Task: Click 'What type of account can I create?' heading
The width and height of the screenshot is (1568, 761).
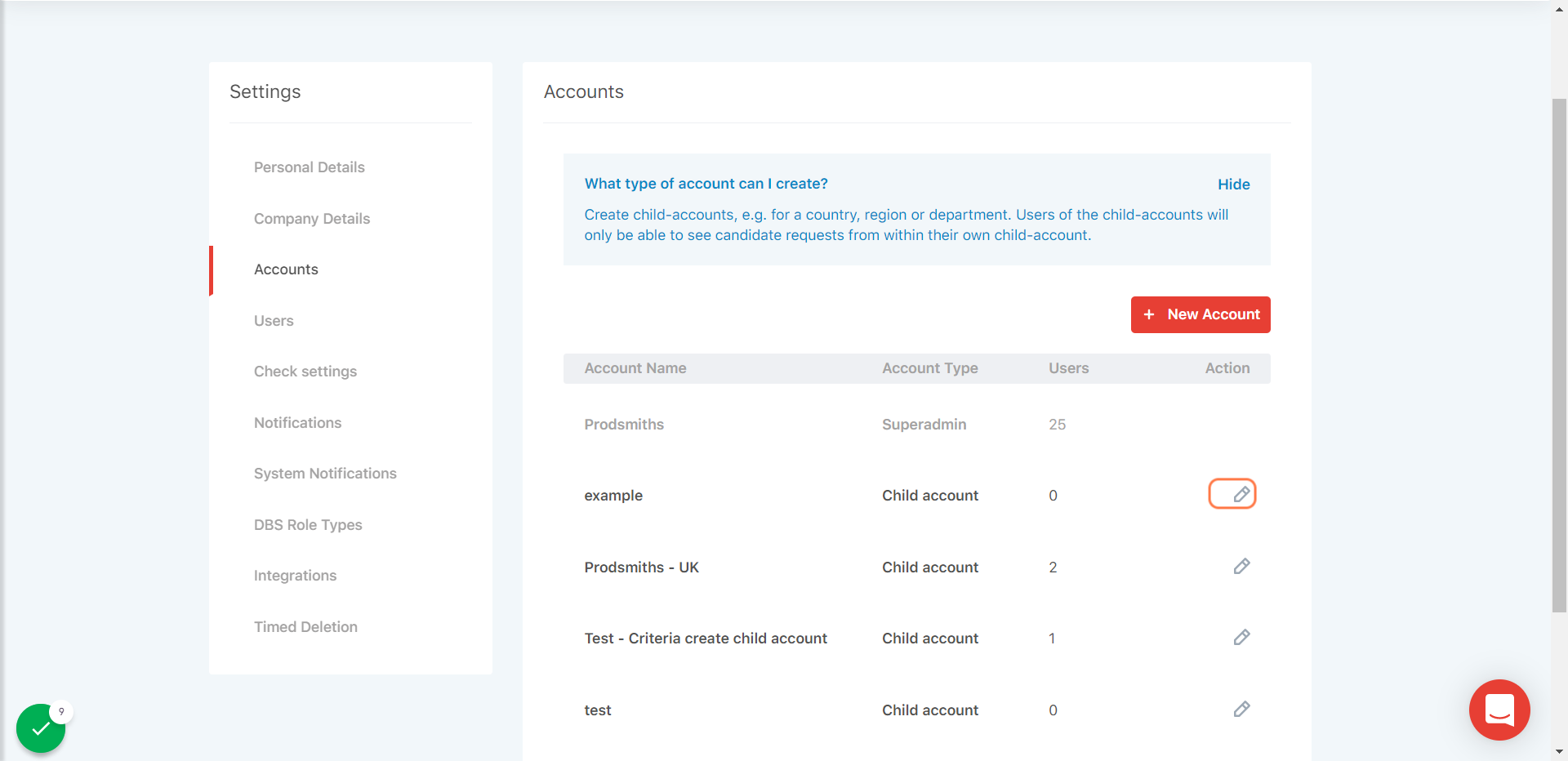Action: 706,184
